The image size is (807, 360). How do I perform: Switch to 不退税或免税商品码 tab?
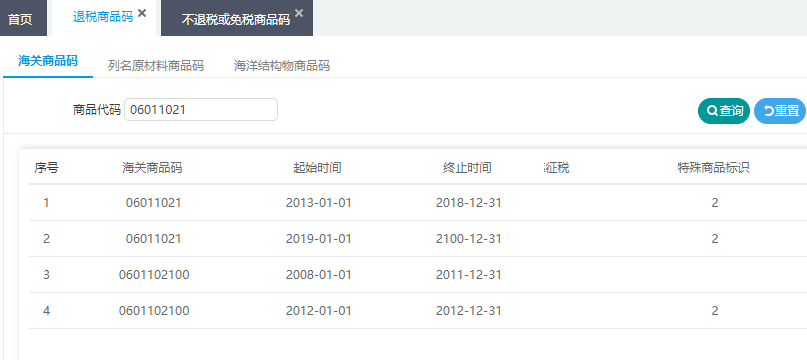[x=236, y=20]
